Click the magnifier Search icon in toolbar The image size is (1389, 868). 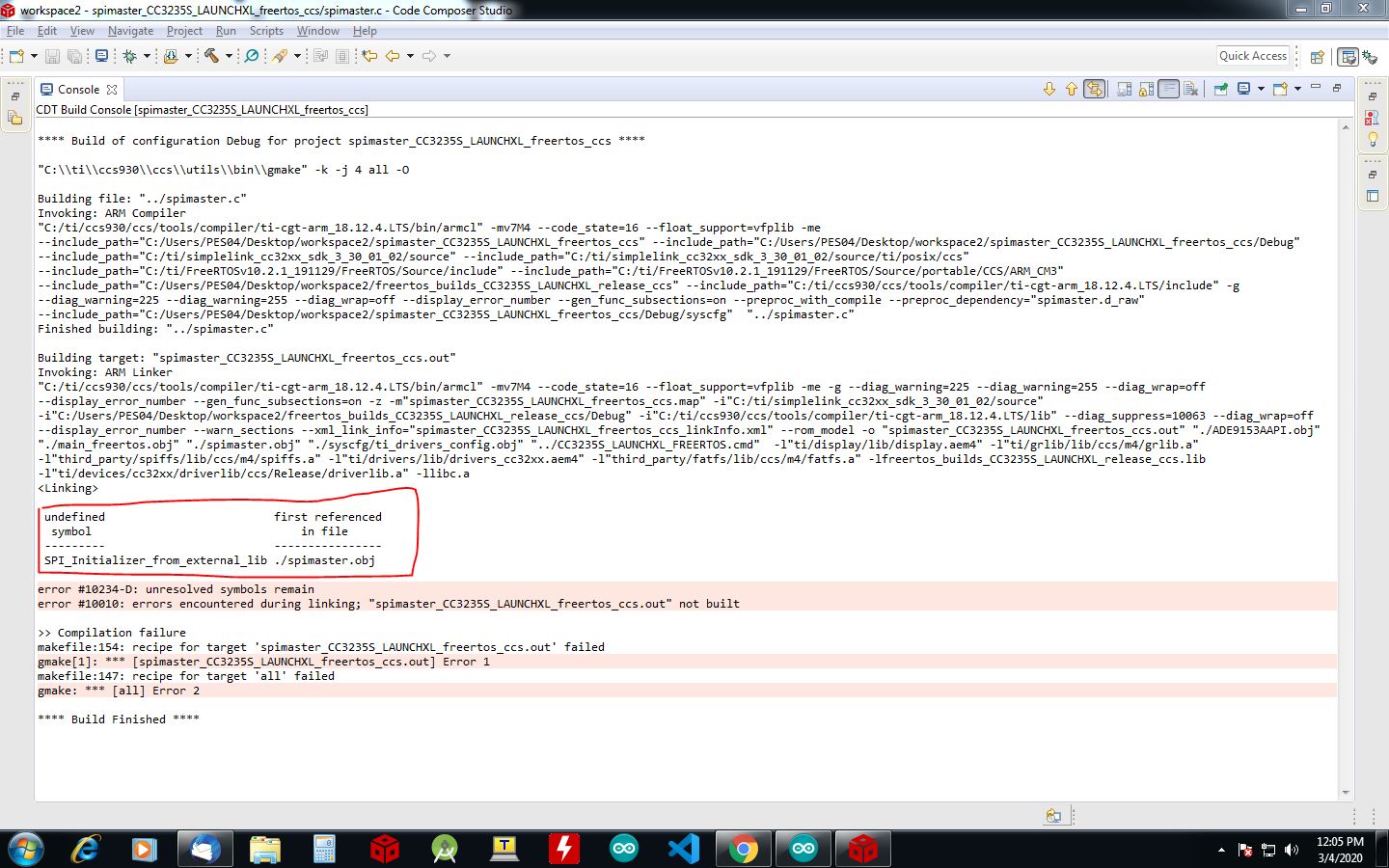point(252,56)
